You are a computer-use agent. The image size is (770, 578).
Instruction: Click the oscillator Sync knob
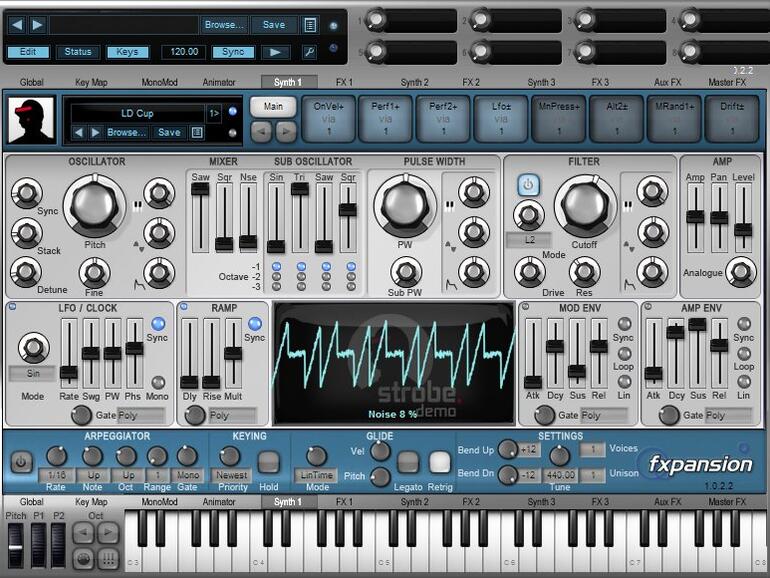tap(27, 193)
